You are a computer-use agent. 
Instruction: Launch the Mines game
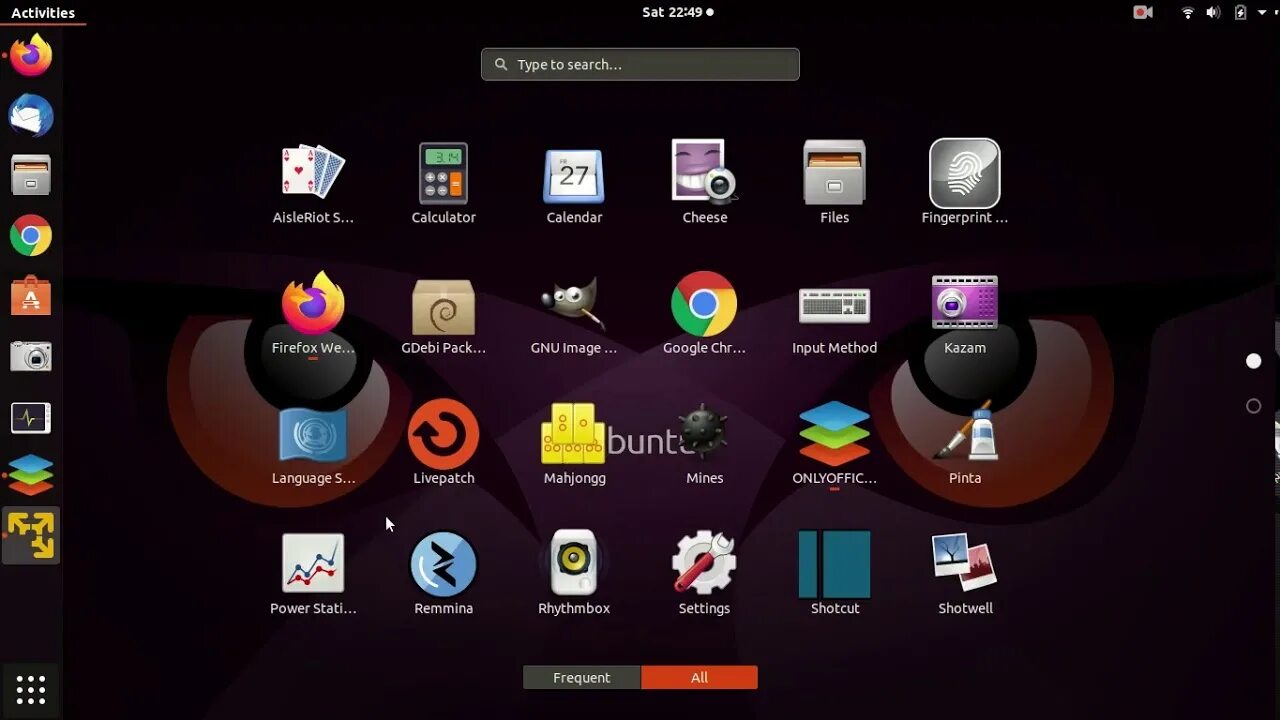pos(704,443)
